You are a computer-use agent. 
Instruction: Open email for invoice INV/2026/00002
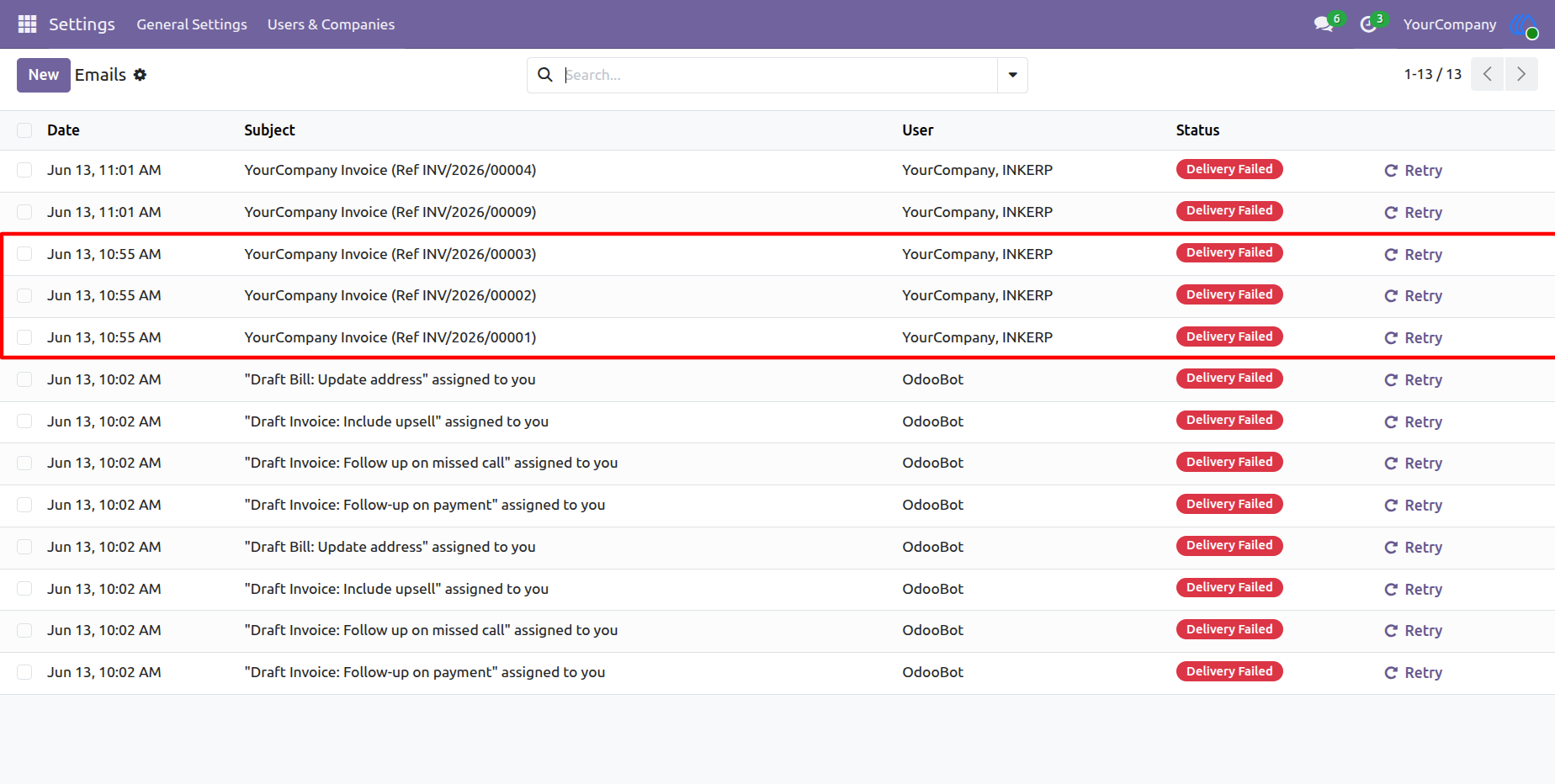tap(390, 295)
